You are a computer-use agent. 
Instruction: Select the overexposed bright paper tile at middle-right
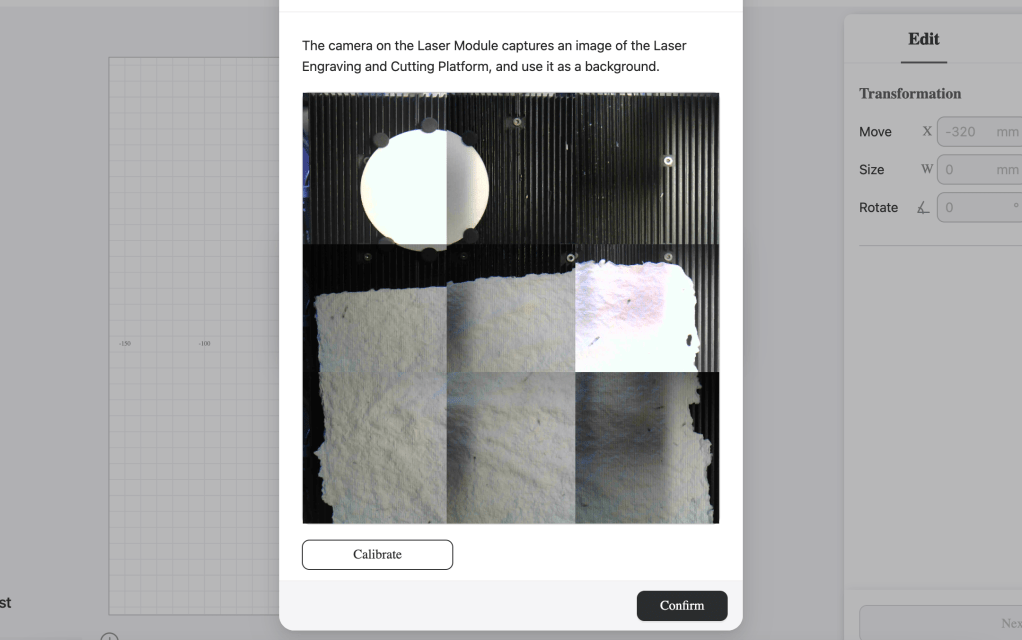pos(647,308)
